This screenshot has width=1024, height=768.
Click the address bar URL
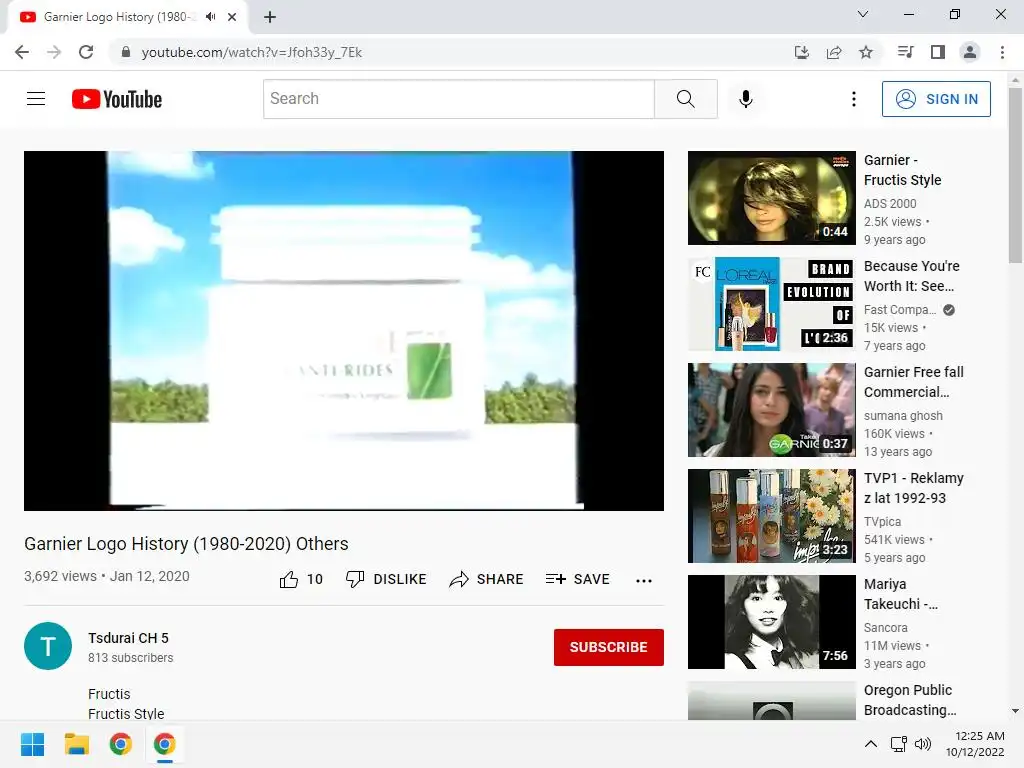click(x=251, y=52)
